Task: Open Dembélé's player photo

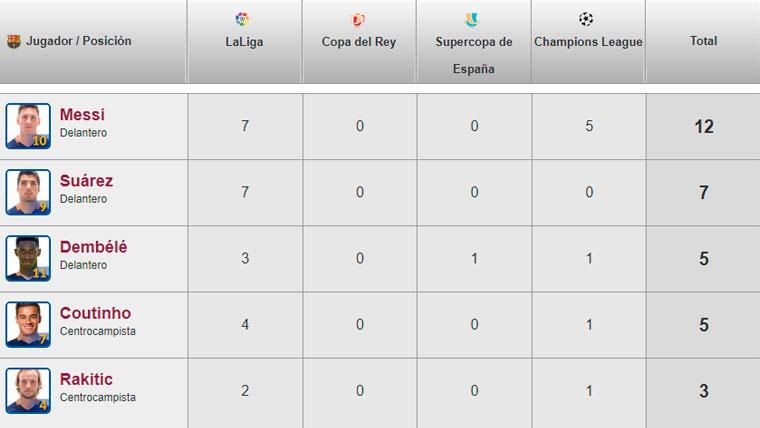Action: pos(28,258)
